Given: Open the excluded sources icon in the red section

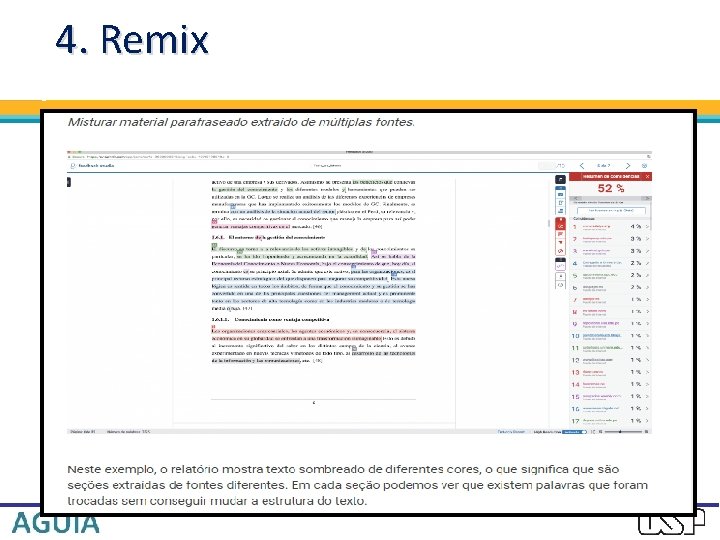Looking at the screenshot, I should coord(560,251).
